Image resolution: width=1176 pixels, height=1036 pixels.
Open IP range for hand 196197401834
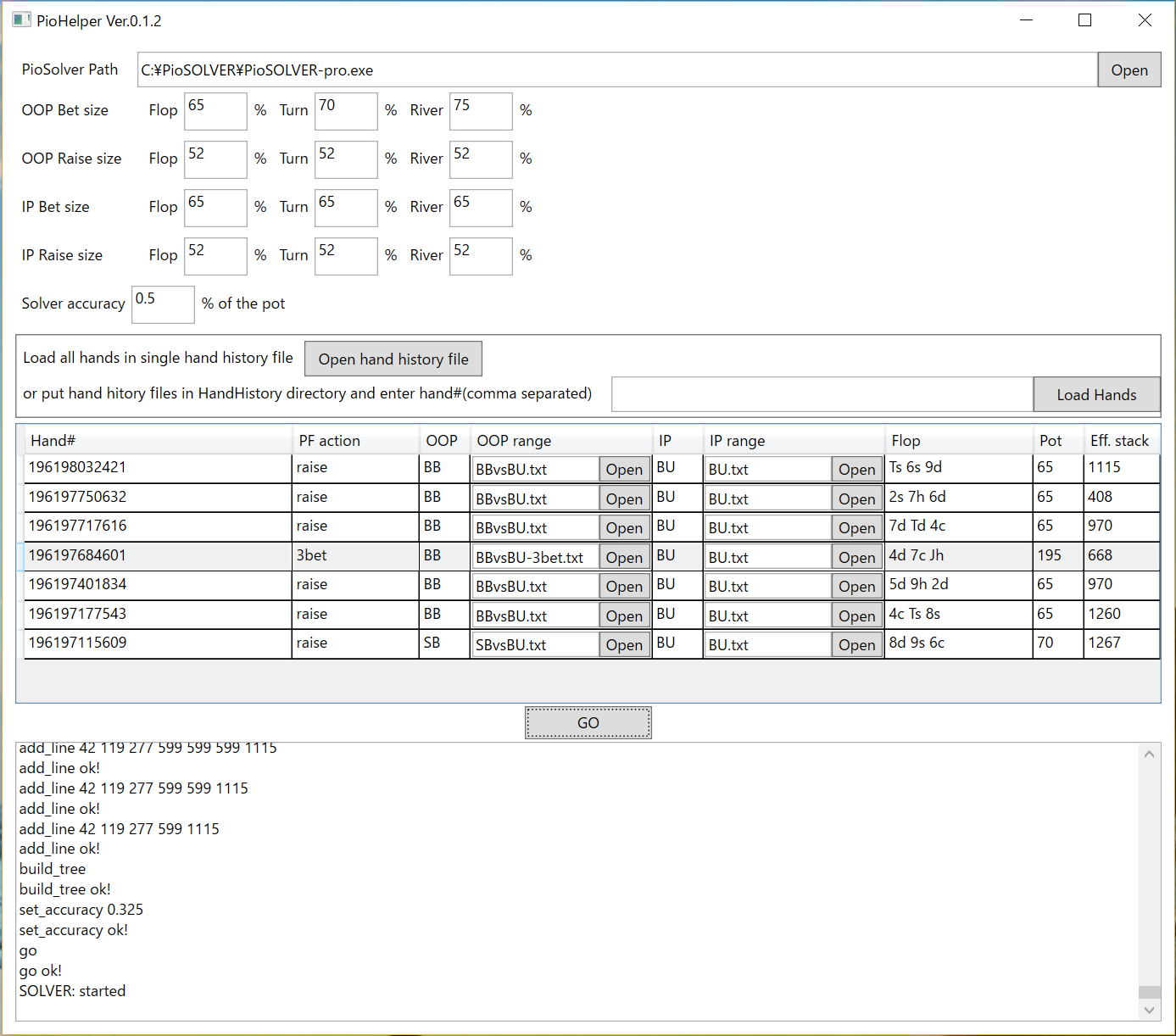tap(857, 586)
